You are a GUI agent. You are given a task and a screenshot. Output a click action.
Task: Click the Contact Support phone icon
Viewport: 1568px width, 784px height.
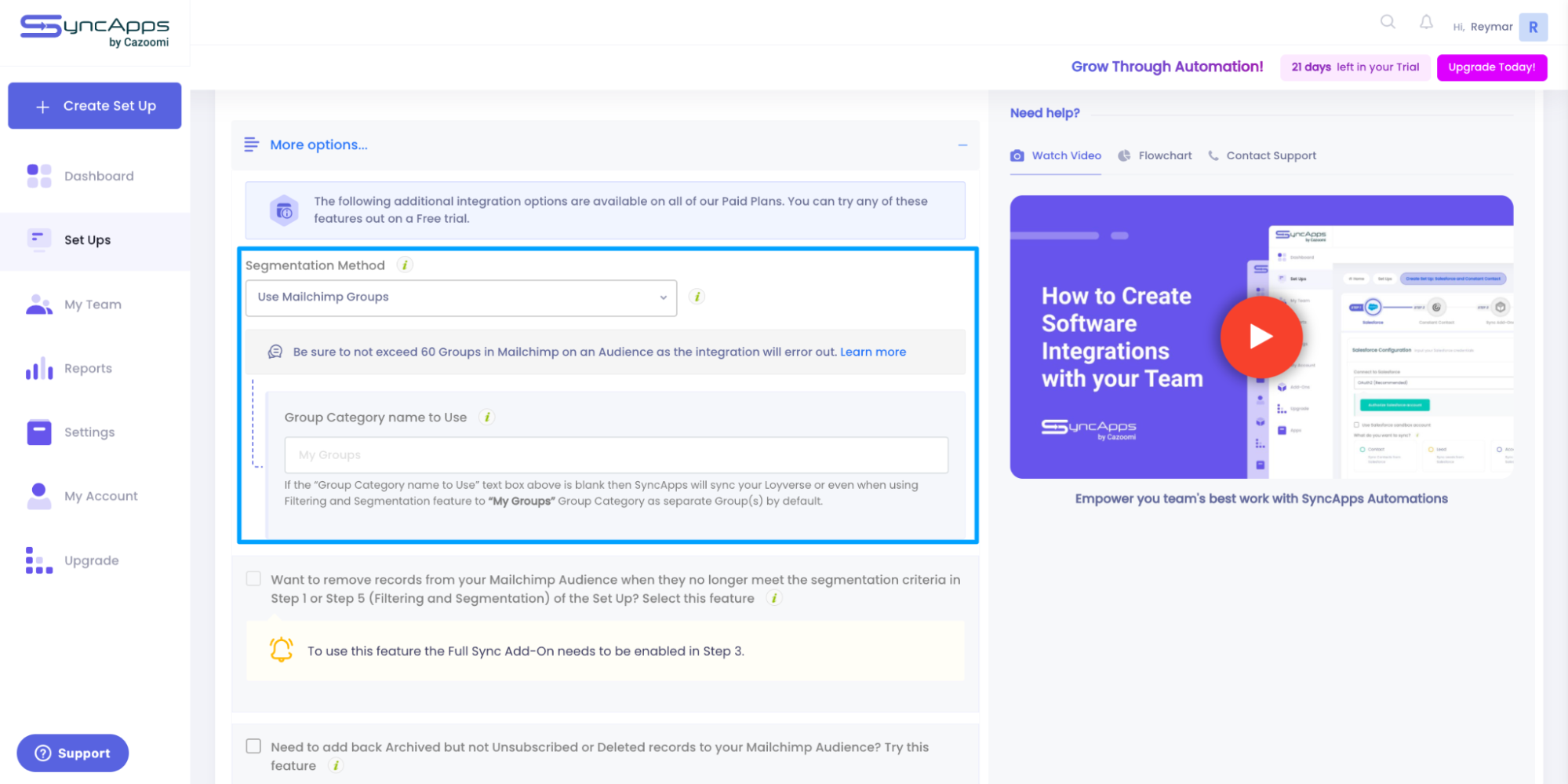point(1213,155)
